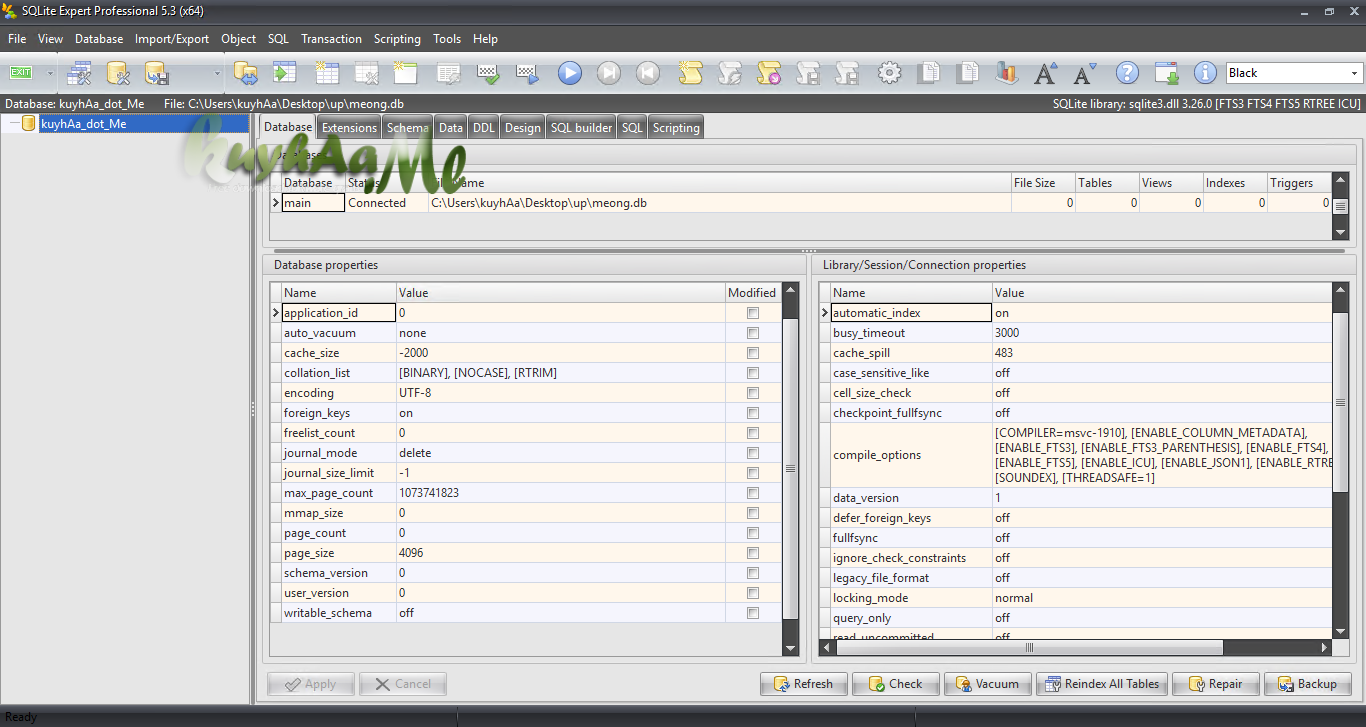Image resolution: width=1366 pixels, height=727 pixels.
Task: Switch to the Extensions tab
Action: click(349, 128)
